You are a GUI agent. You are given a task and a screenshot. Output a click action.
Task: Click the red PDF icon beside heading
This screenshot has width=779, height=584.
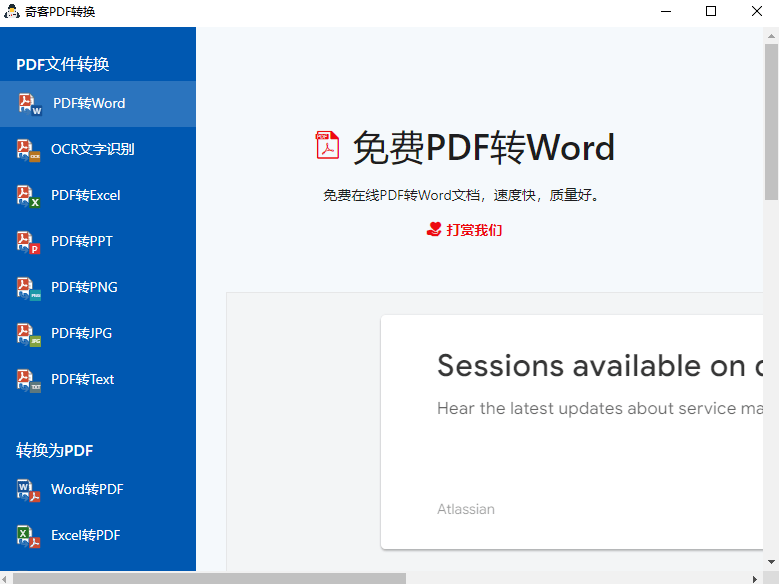click(328, 146)
